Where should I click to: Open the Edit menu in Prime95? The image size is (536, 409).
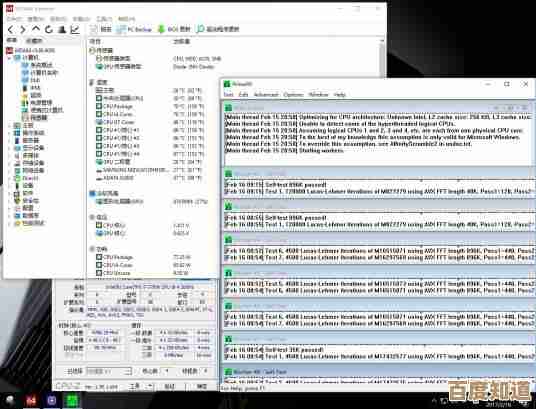point(243,94)
